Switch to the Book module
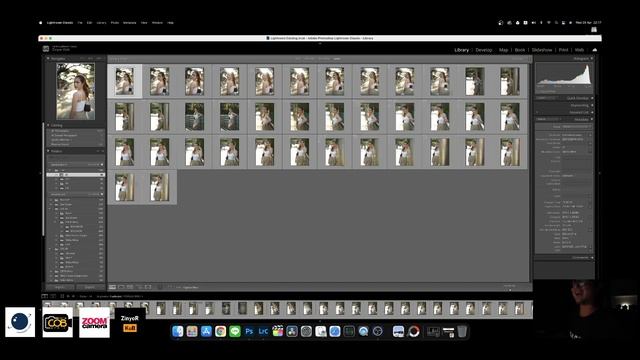 tap(520, 50)
